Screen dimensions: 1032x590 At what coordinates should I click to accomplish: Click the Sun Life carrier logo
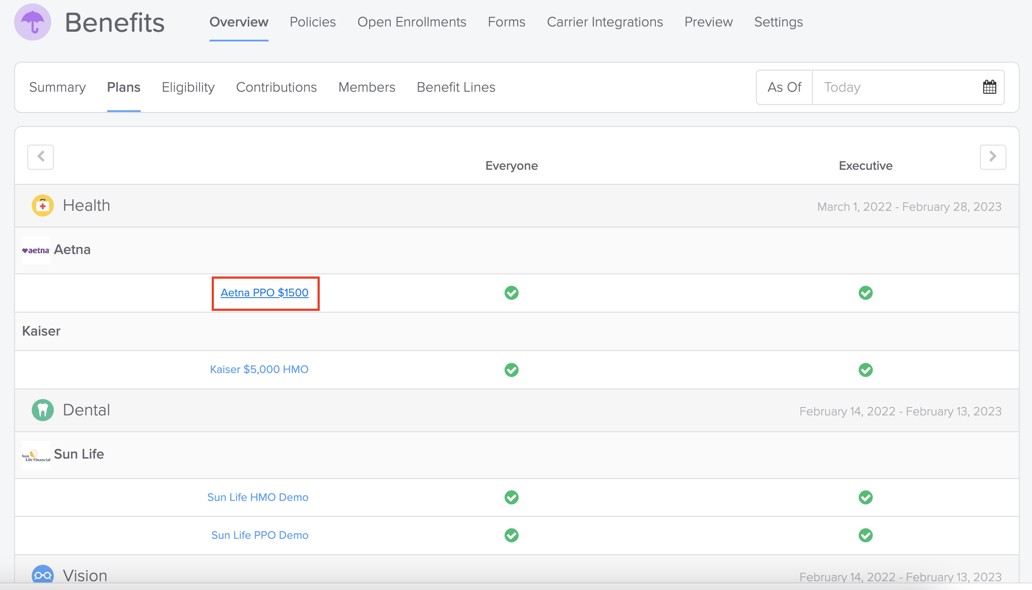point(36,455)
